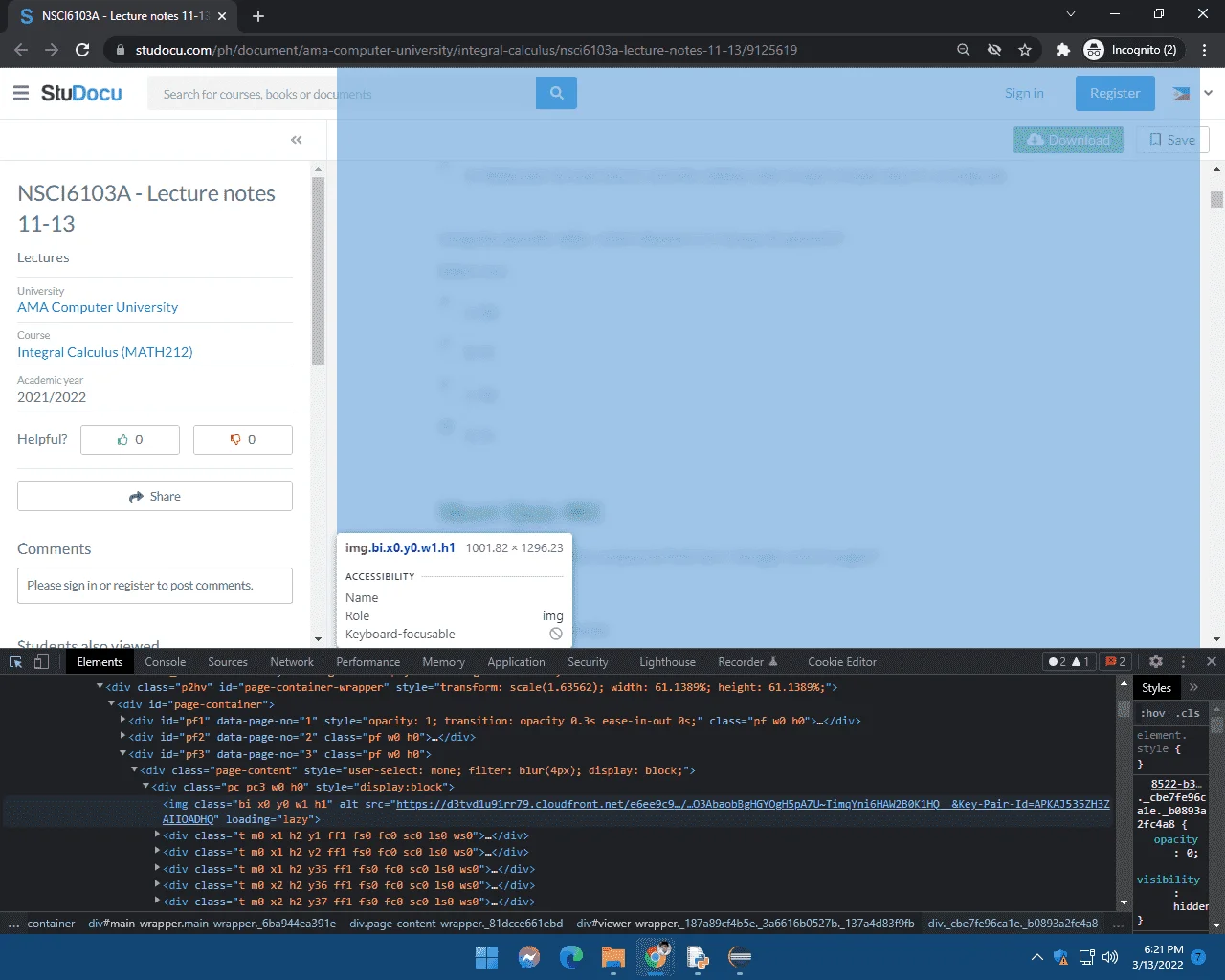Reload the page in Chrome

click(x=82, y=50)
